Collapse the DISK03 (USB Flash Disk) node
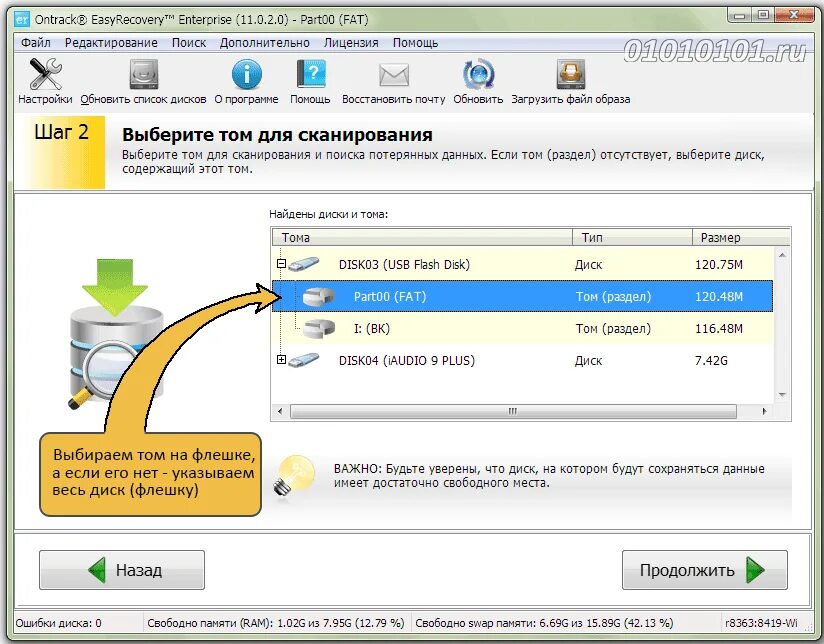 click(x=281, y=263)
